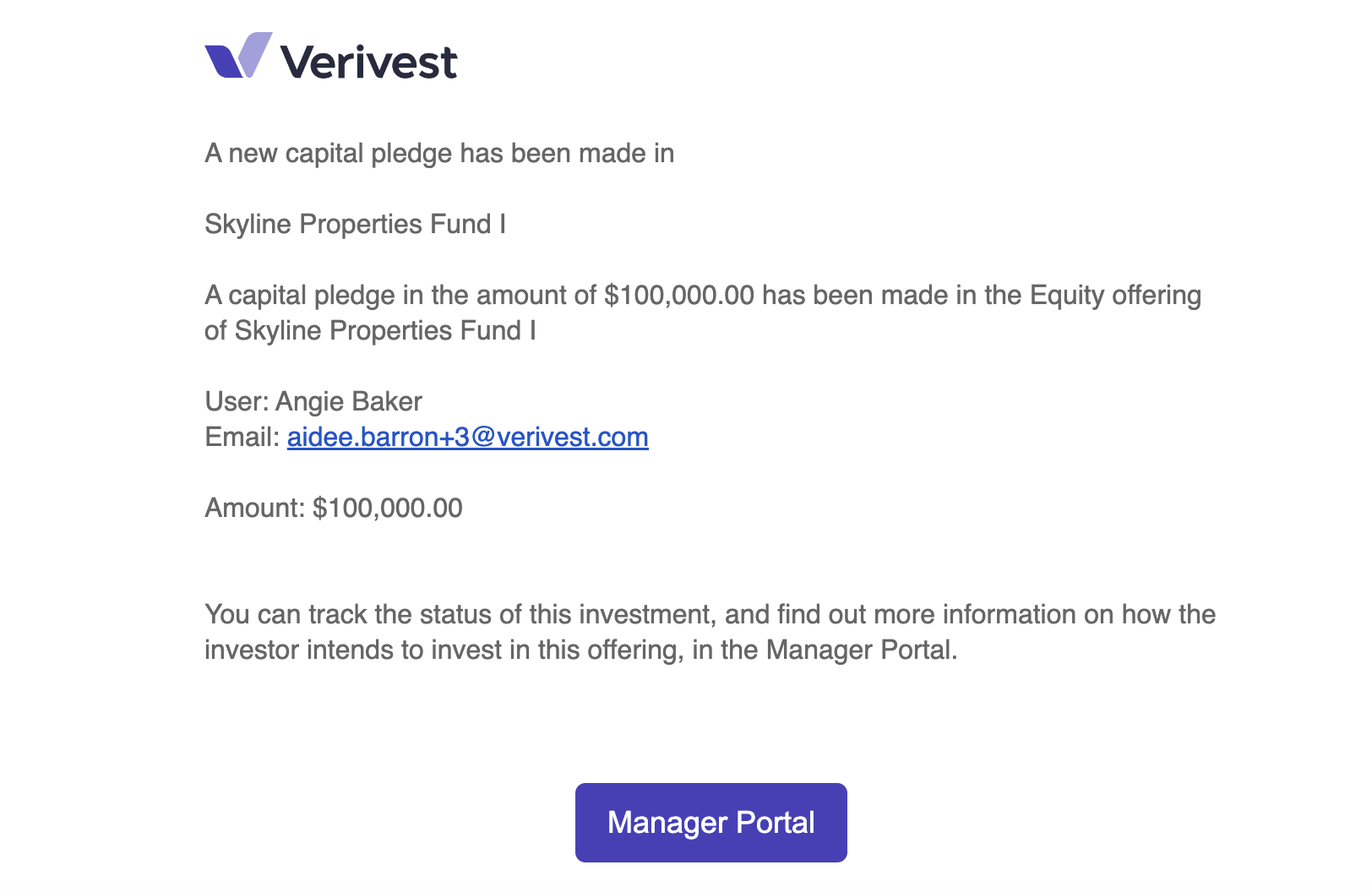Click the dollar value after 'Amount:'

tap(388, 508)
